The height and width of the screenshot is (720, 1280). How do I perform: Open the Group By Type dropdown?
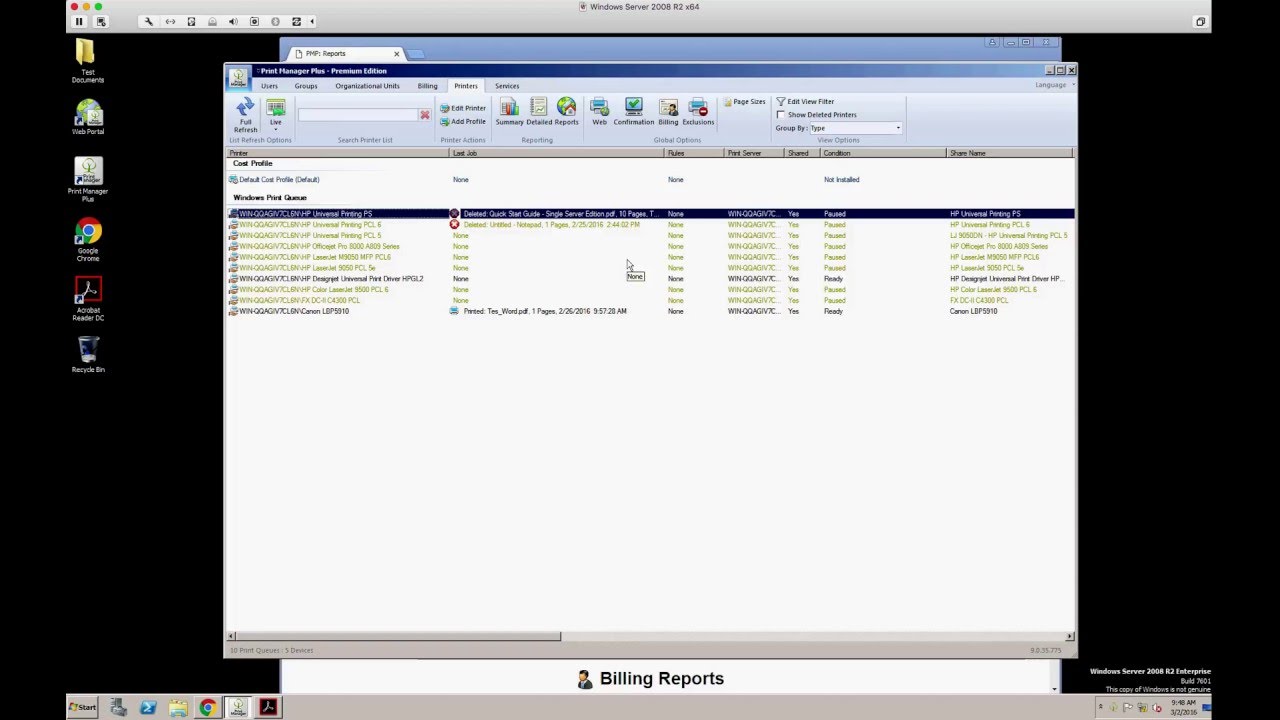coord(855,128)
